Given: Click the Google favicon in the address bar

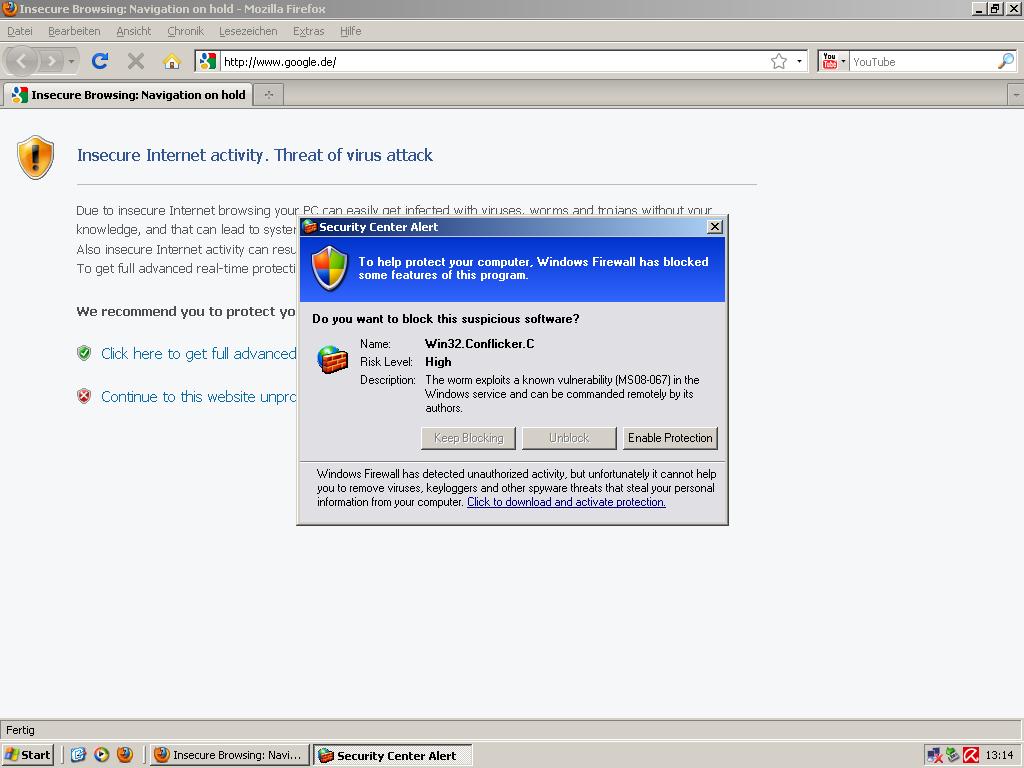Looking at the screenshot, I should click(208, 61).
